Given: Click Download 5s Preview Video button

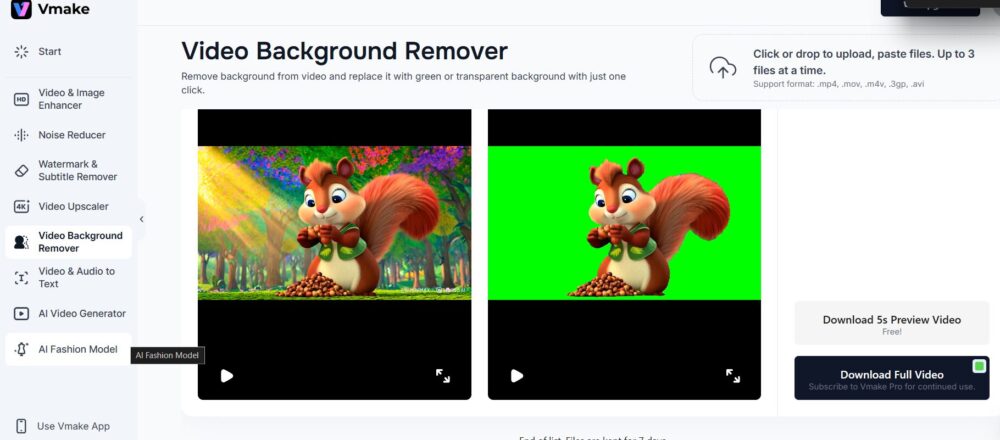Looking at the screenshot, I should point(892,323).
